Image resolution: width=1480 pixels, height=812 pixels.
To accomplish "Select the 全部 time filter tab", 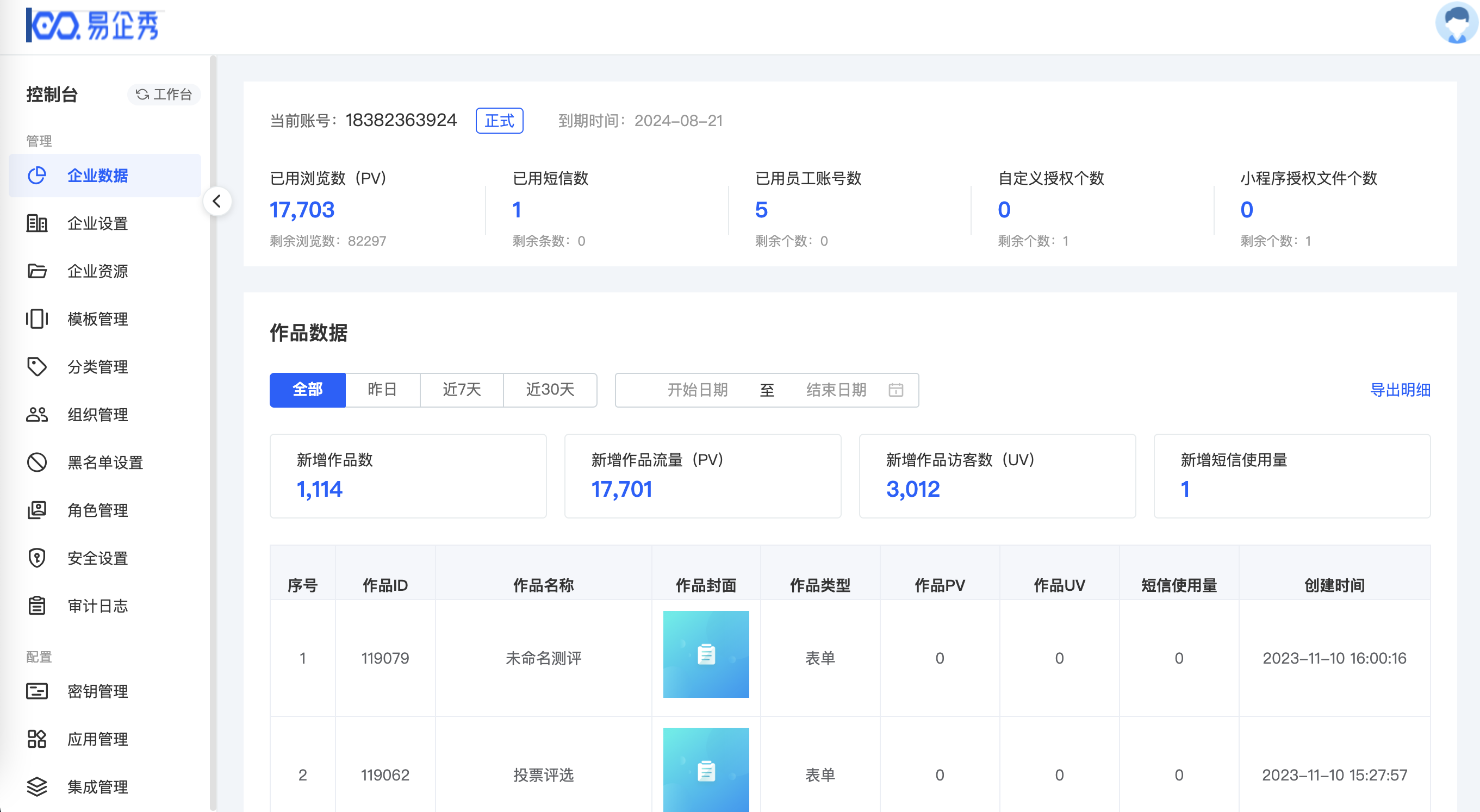I will click(307, 390).
